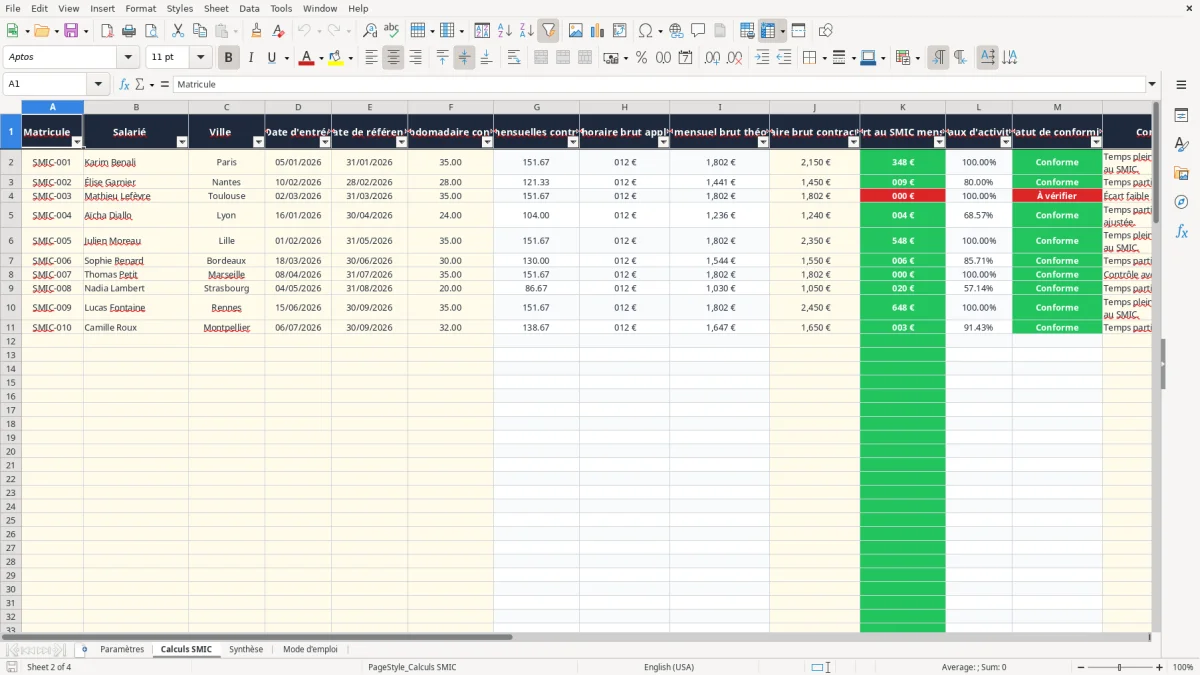Open the font size dropdown
The width and height of the screenshot is (1200, 675).
(x=200, y=58)
